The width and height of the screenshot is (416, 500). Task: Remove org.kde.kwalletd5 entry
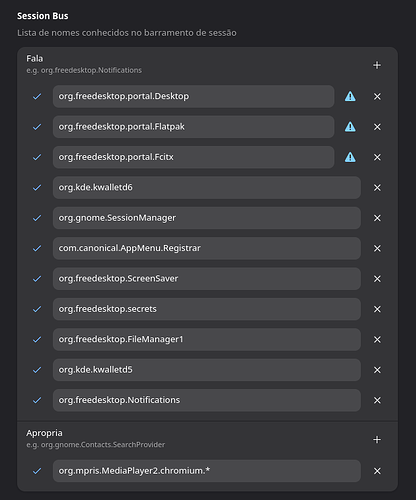click(x=377, y=370)
